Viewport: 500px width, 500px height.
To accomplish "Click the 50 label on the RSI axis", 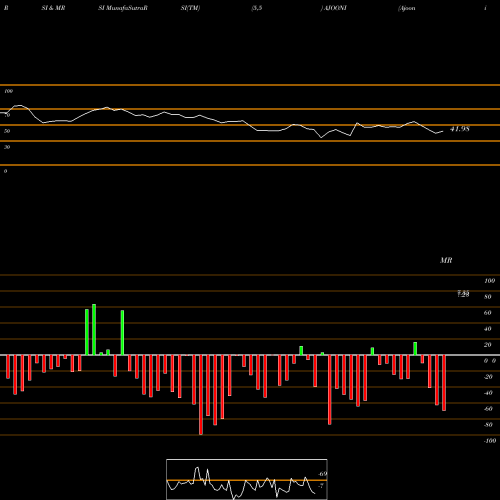I will 7,131.
